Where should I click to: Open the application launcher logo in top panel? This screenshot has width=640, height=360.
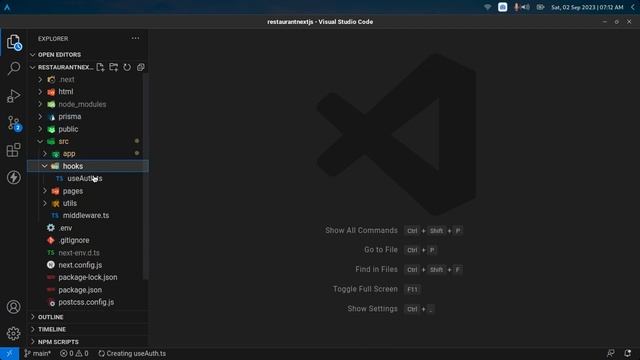[x=7, y=7]
